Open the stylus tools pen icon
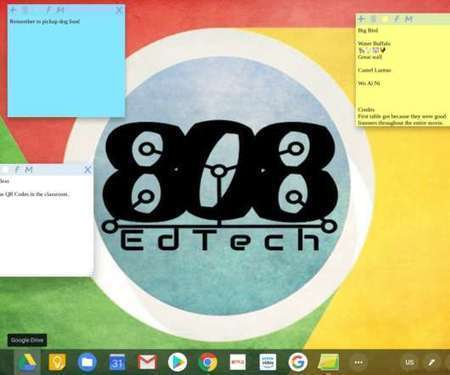Screen dimensions: 450x375 [432, 362]
